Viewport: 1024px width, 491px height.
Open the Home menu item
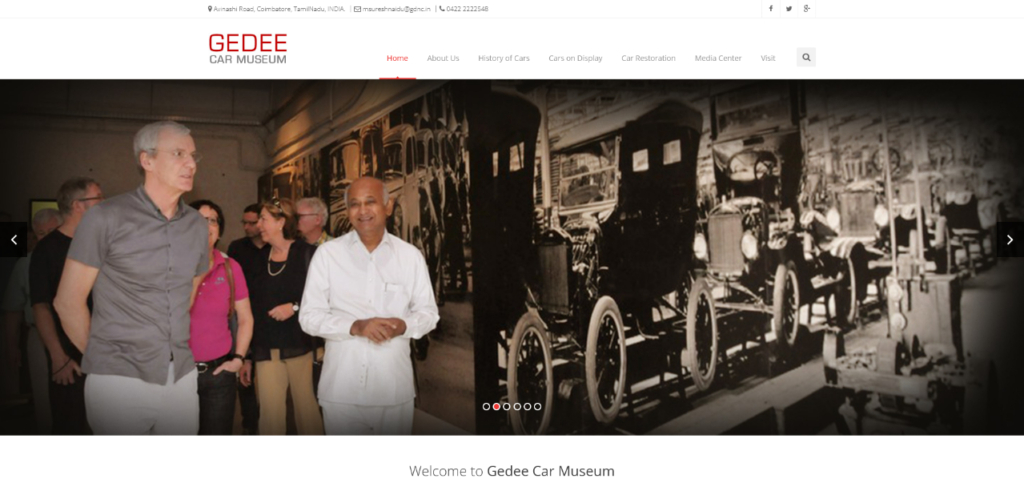coord(397,58)
